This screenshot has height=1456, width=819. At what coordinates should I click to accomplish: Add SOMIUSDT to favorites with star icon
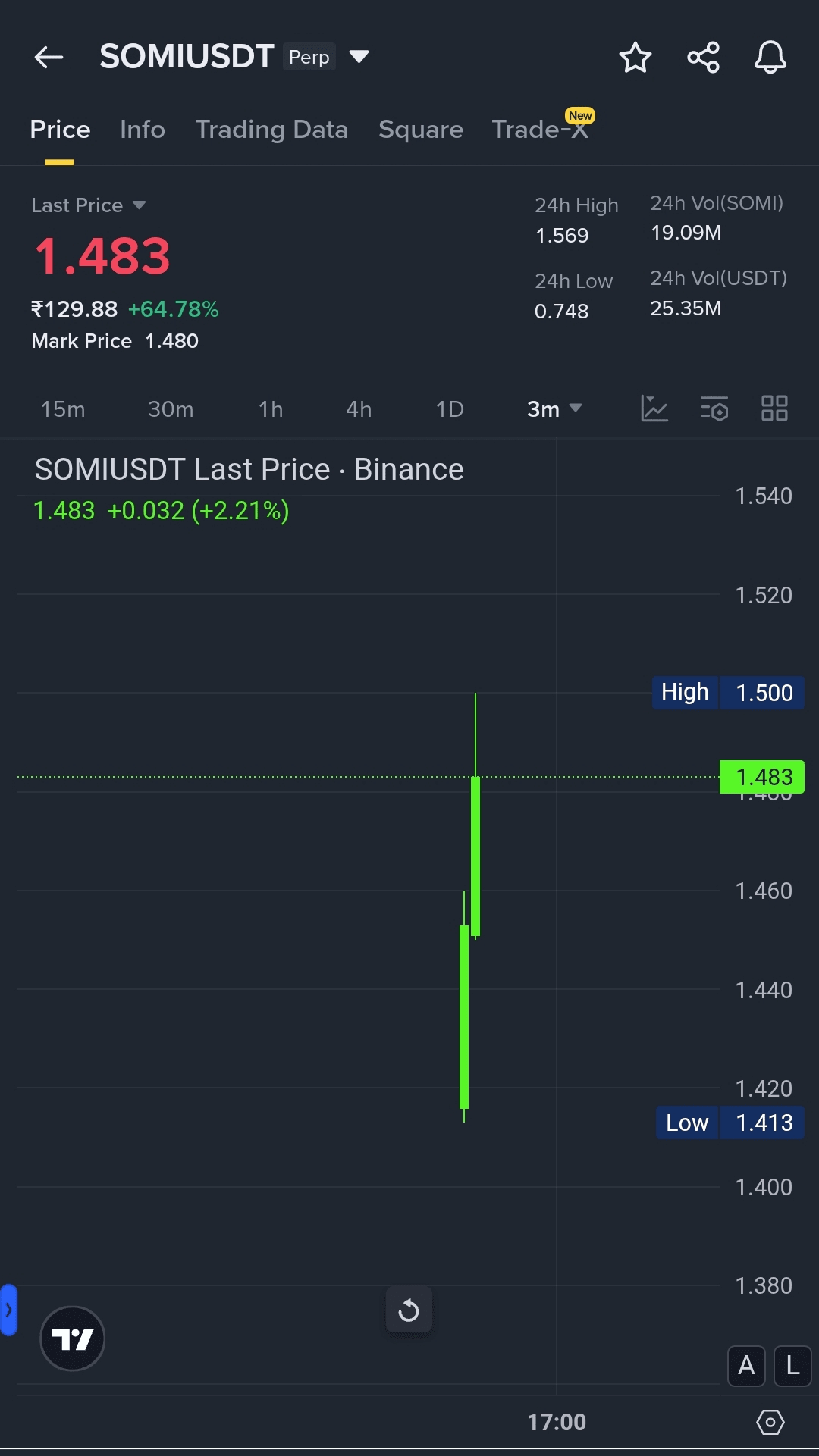click(x=635, y=58)
